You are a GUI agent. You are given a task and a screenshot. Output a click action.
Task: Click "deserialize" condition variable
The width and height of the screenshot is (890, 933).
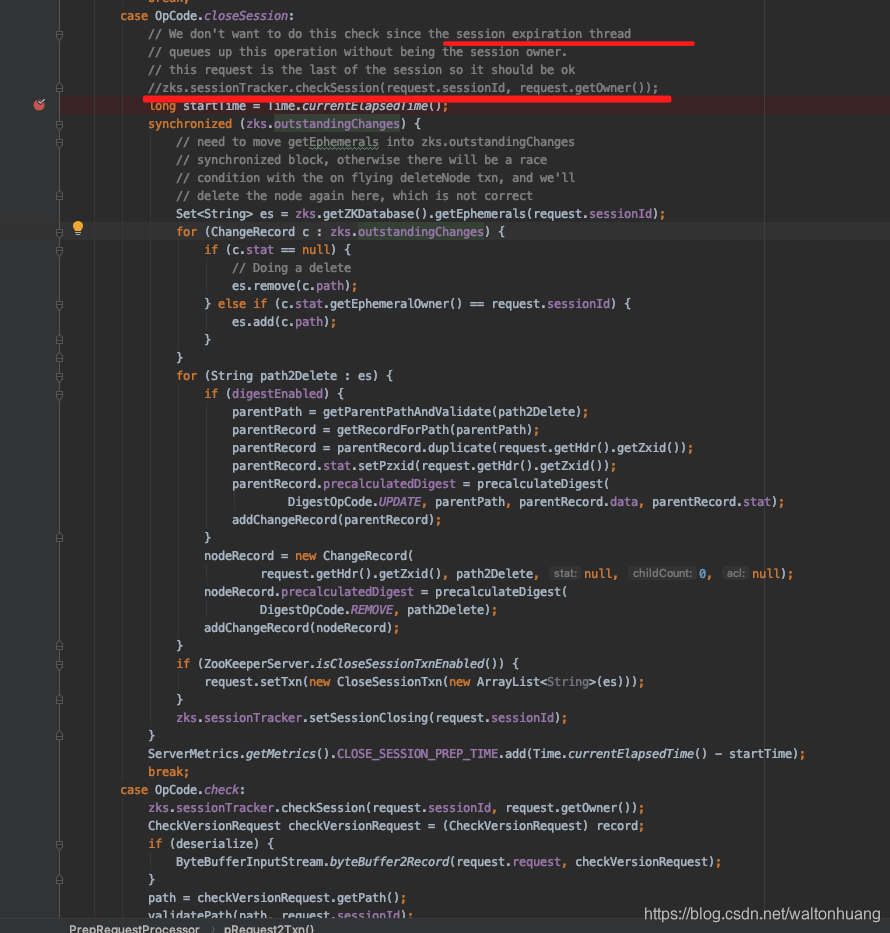pos(214,844)
